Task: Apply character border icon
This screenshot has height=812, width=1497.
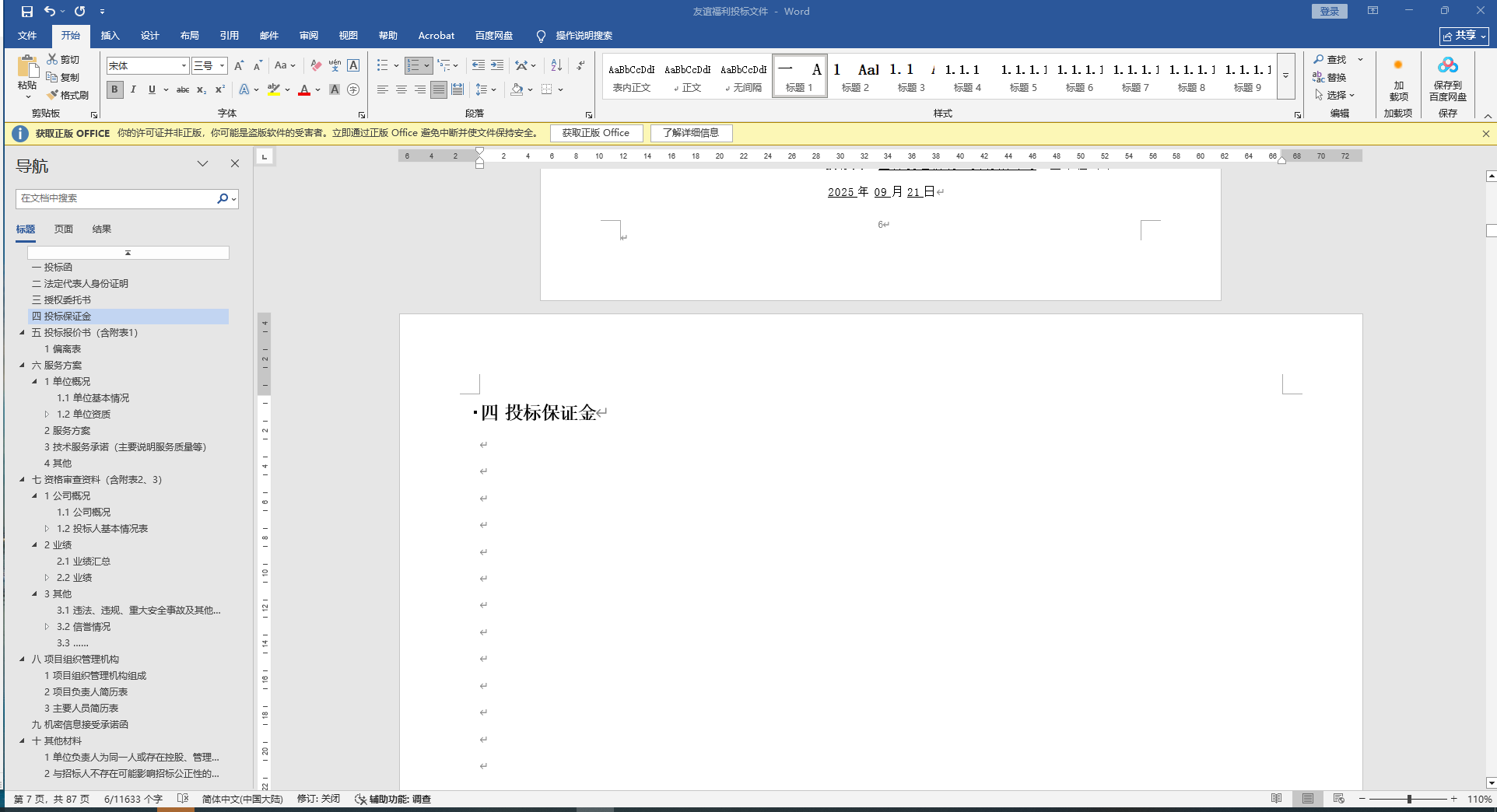Action: tap(353, 65)
